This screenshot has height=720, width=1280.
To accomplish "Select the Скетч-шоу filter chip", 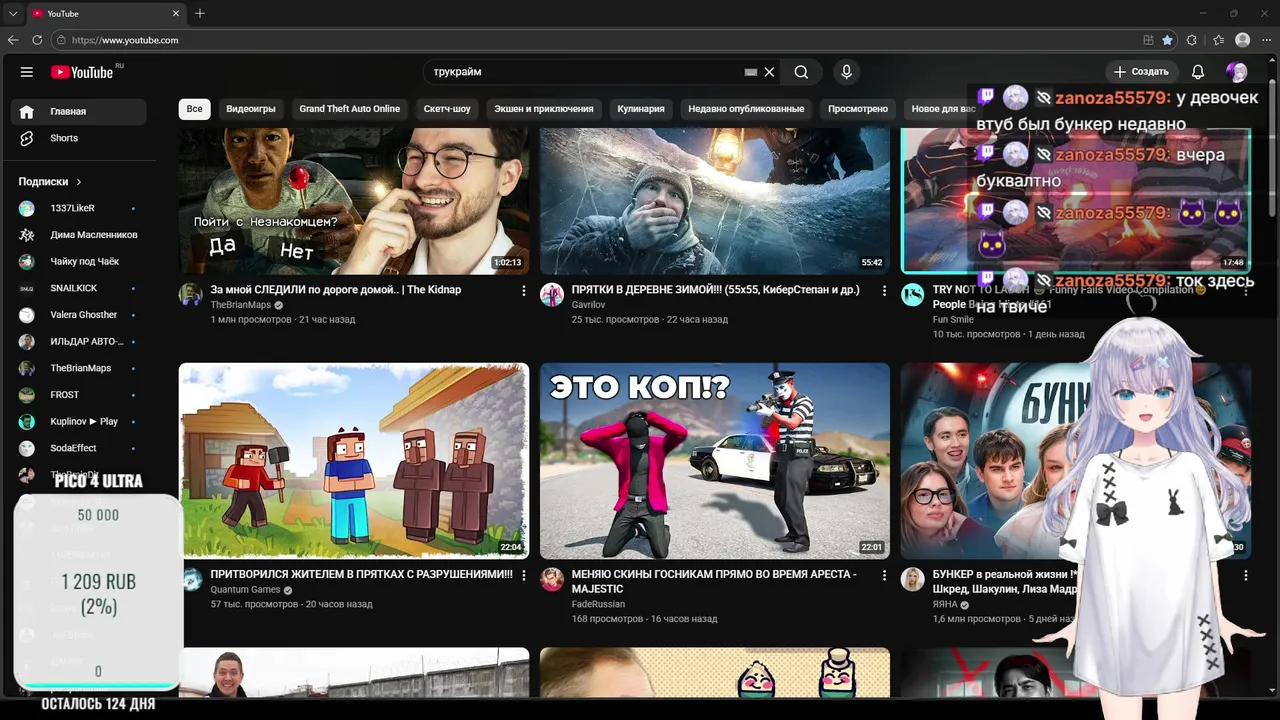I will 447,109.
